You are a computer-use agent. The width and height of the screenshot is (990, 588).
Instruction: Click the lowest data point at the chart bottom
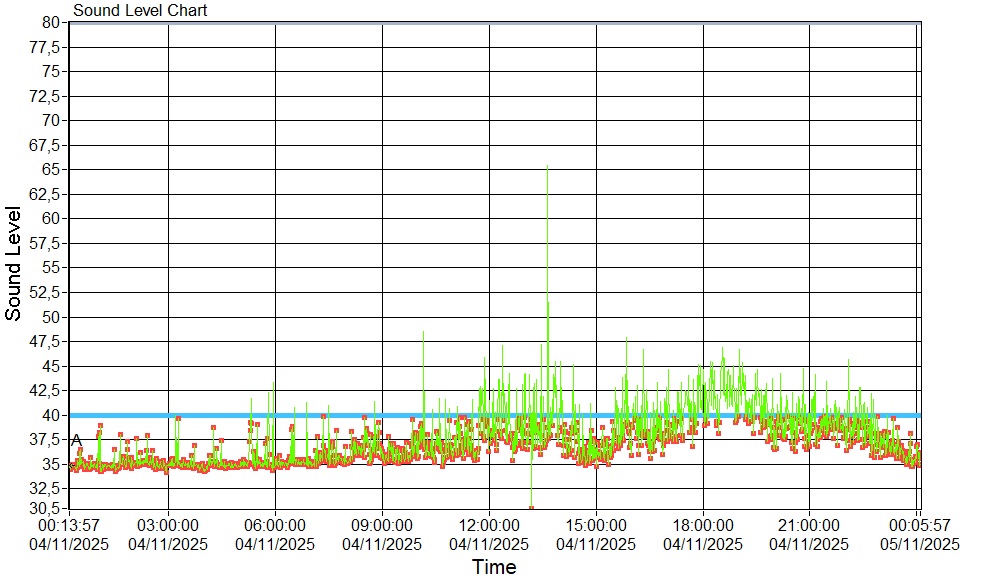pos(531,508)
